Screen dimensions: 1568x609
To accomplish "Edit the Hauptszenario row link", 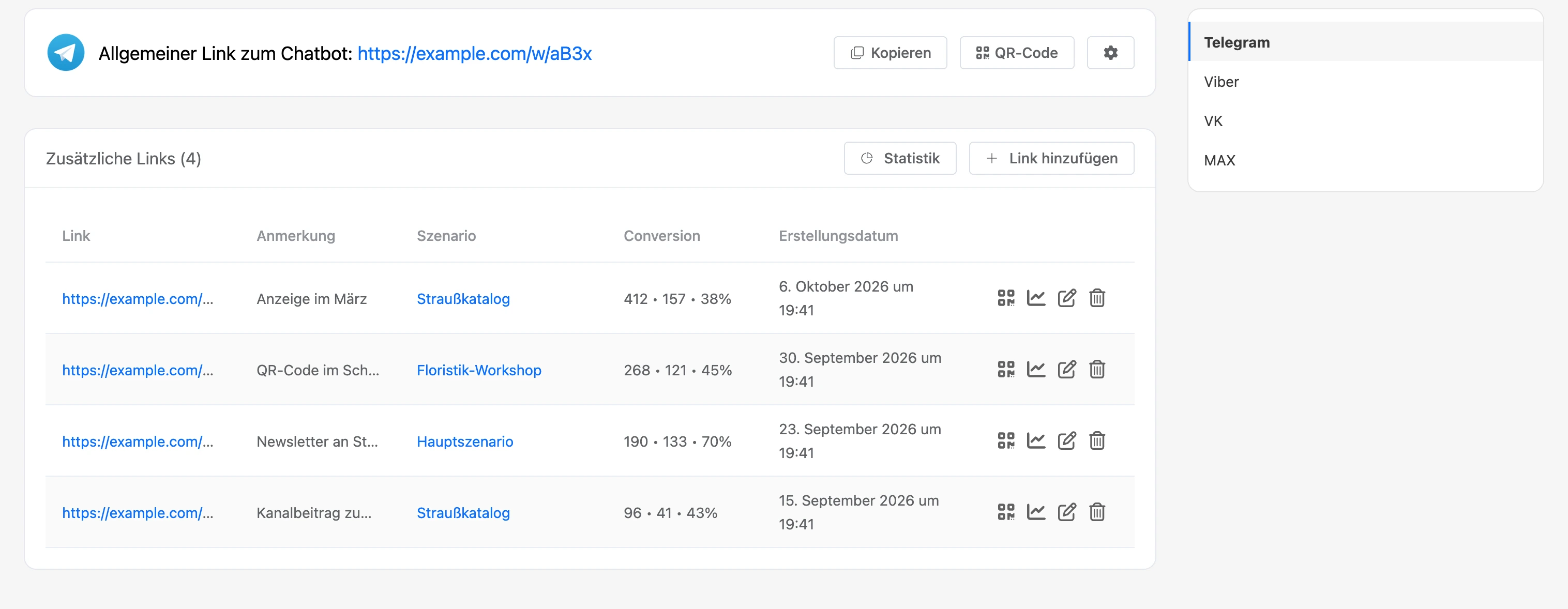I will click(1066, 440).
